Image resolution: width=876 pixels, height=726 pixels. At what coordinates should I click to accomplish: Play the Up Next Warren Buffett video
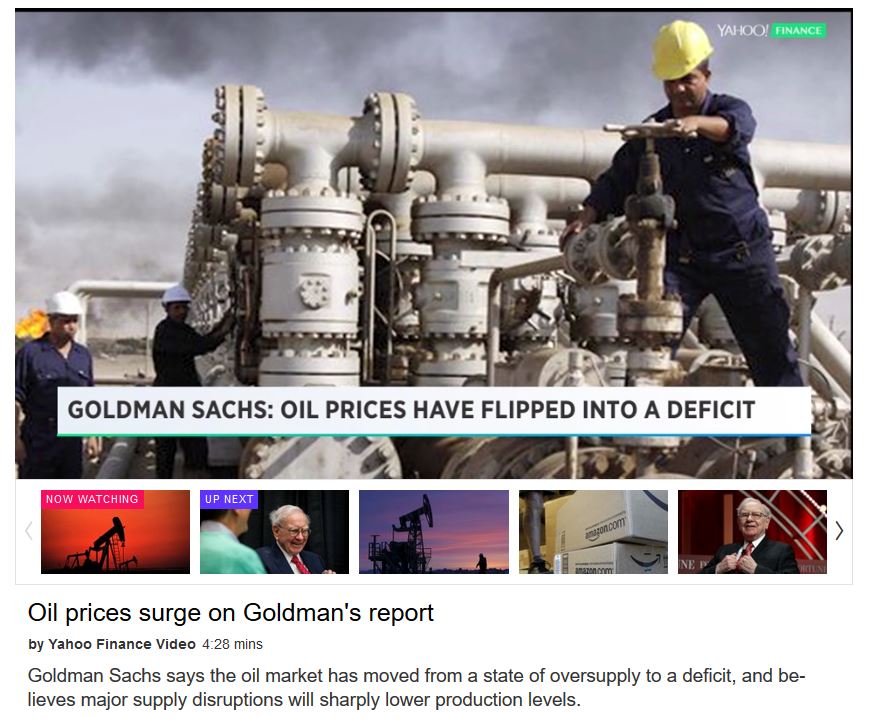pyautogui.click(x=274, y=532)
